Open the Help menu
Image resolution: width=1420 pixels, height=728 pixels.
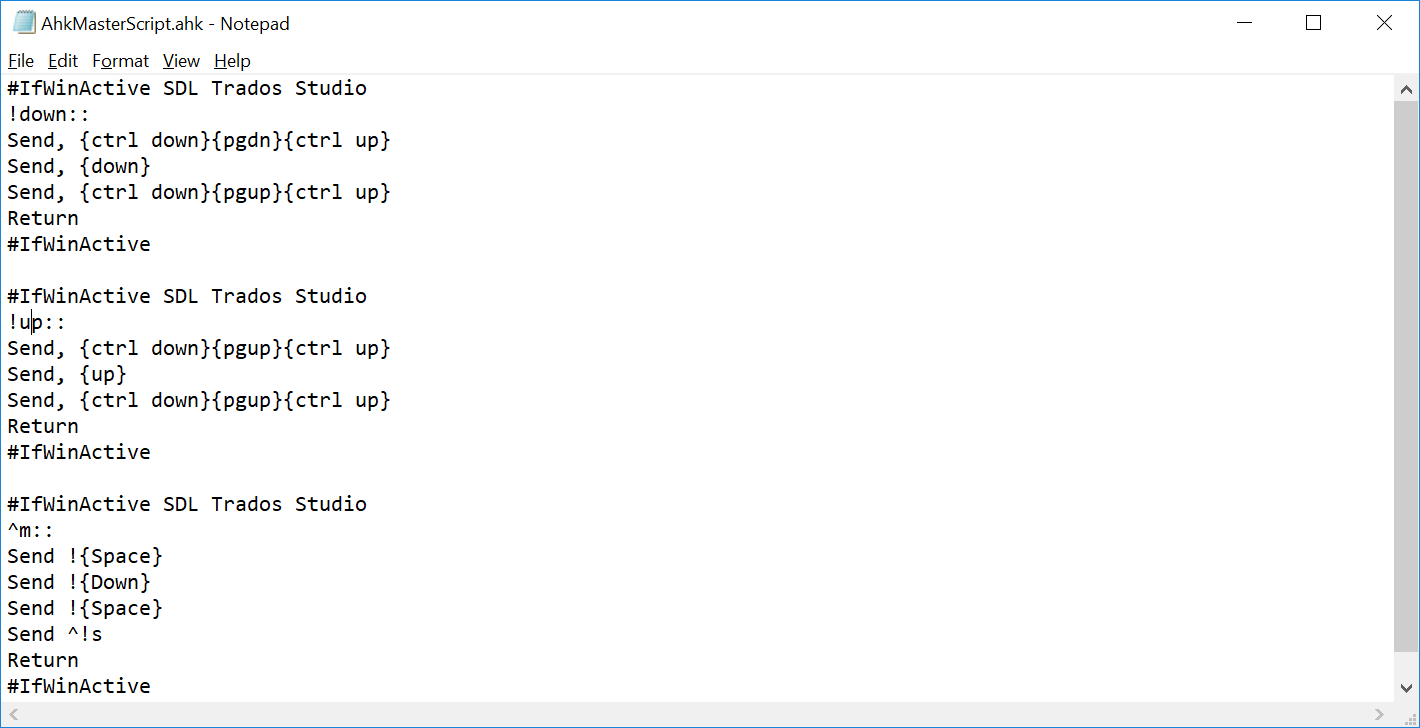[x=232, y=61]
